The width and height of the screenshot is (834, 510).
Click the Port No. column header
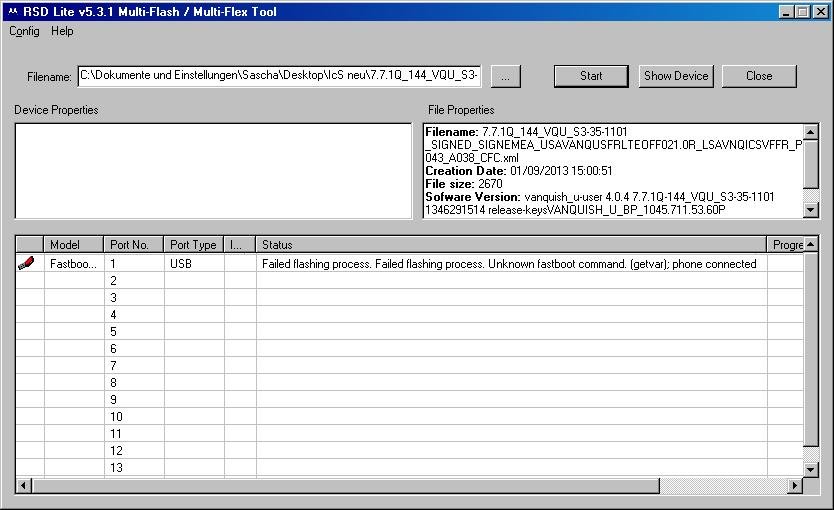134,245
